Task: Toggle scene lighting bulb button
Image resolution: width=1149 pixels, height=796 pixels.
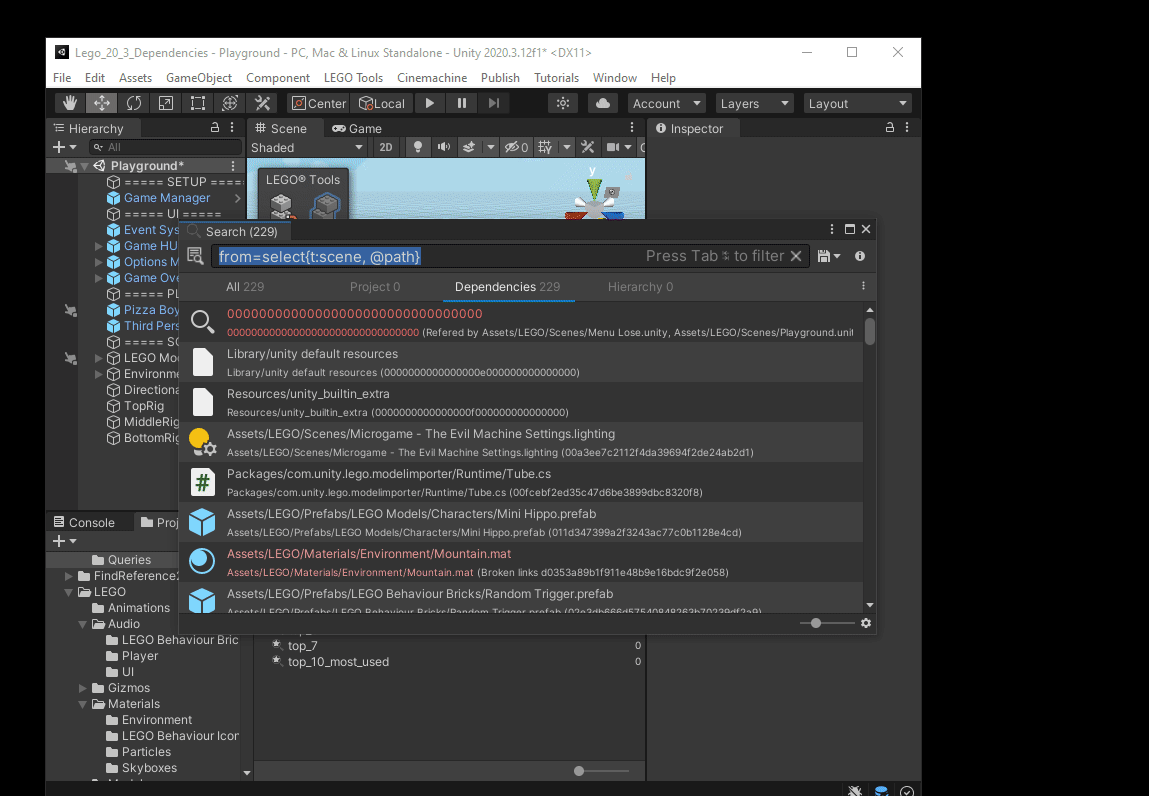Action: (x=418, y=147)
